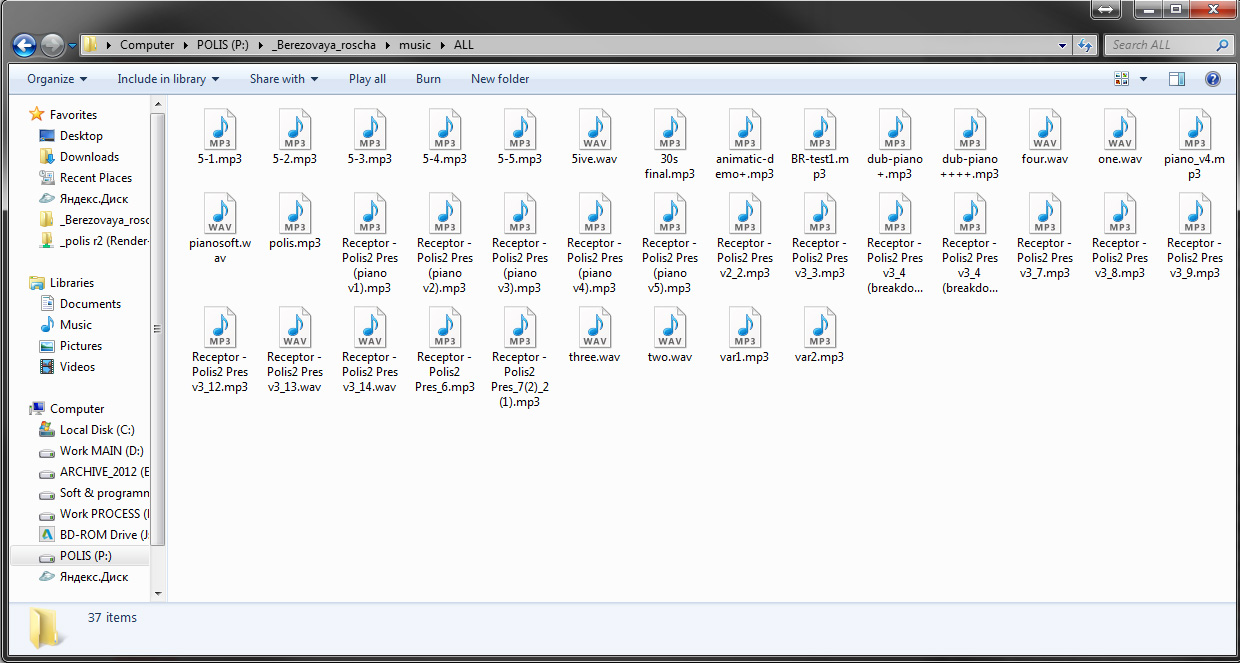Select the 5-4.mp3 file icon
Viewport: 1240px width, 663px height.
pyautogui.click(x=445, y=129)
